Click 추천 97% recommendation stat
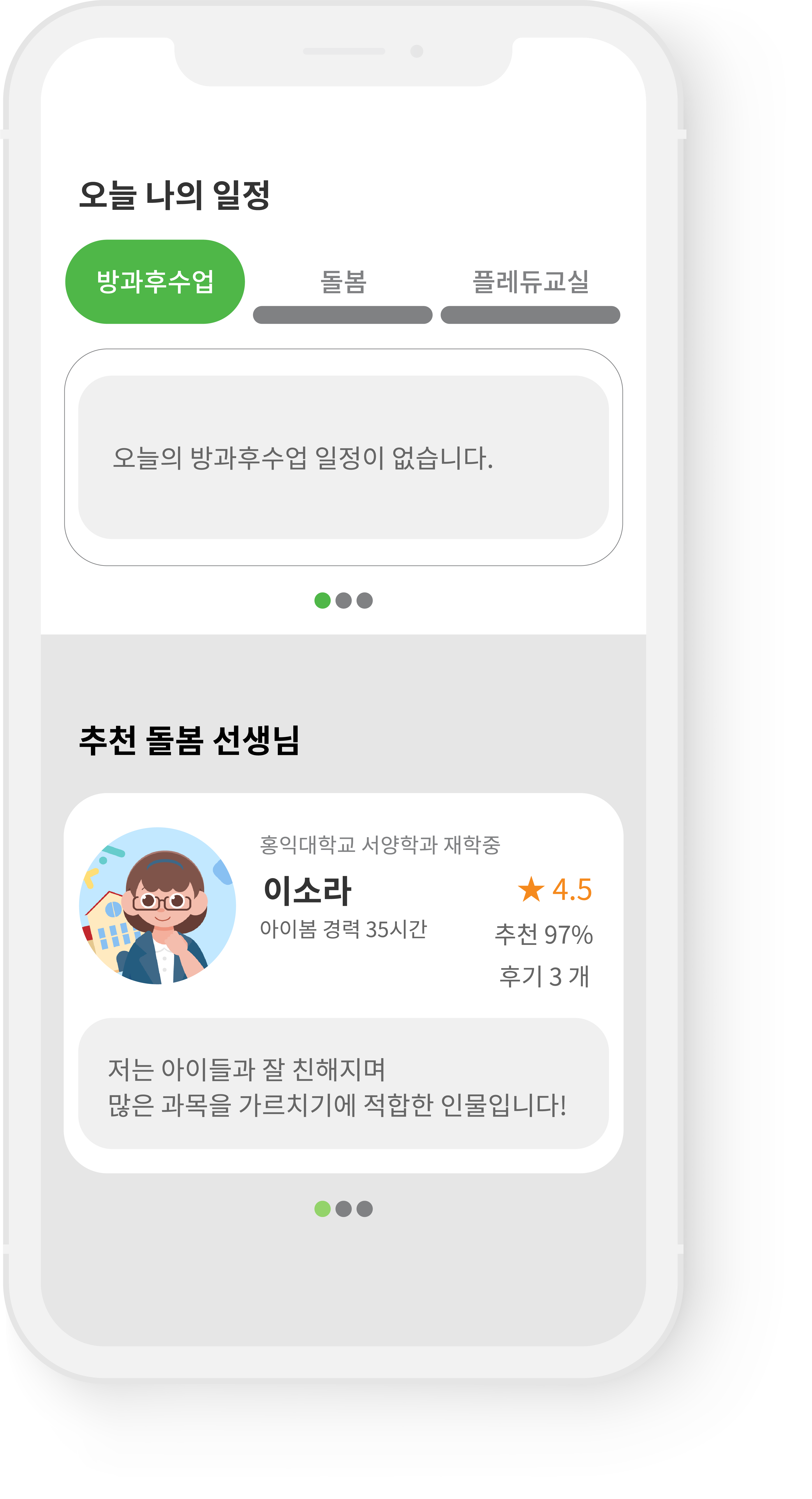Viewport: 812px width, 1499px height. pos(544,935)
